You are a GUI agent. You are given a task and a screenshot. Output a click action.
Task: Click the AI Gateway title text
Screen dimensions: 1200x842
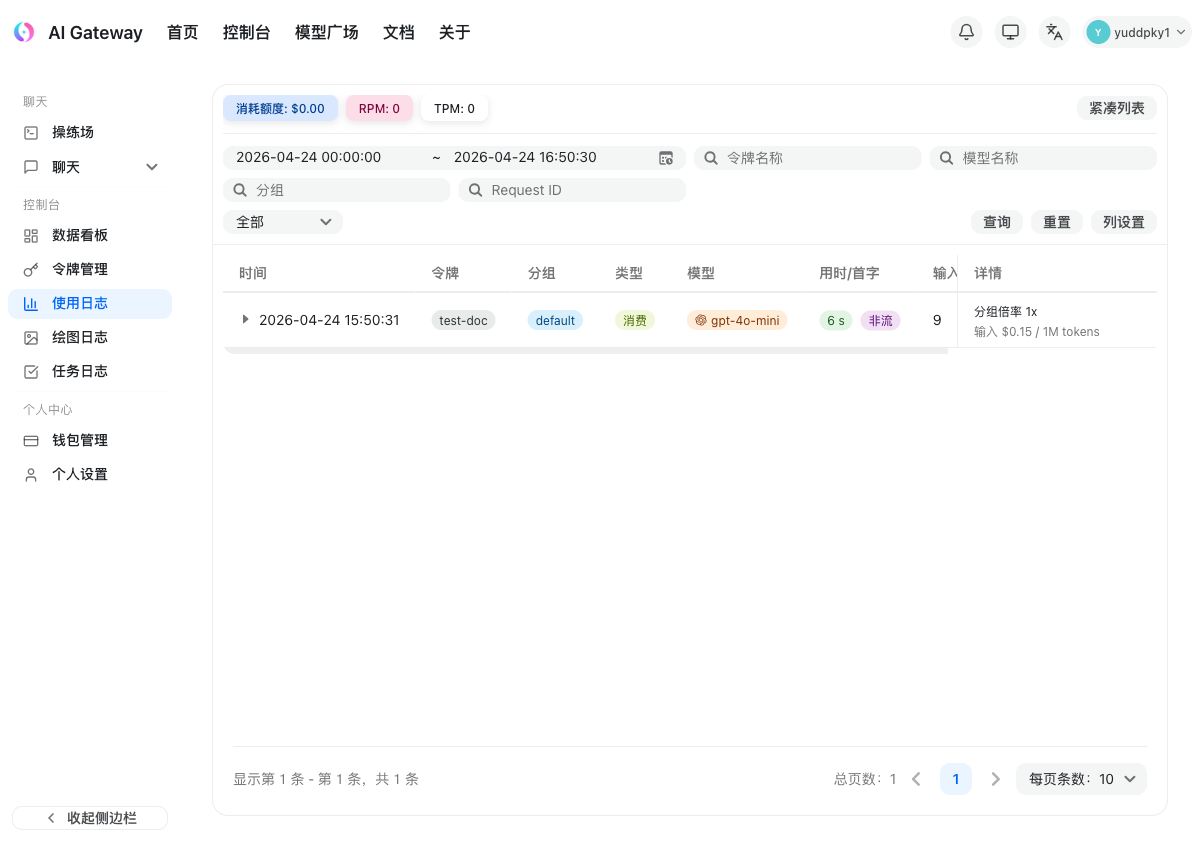[x=95, y=33]
